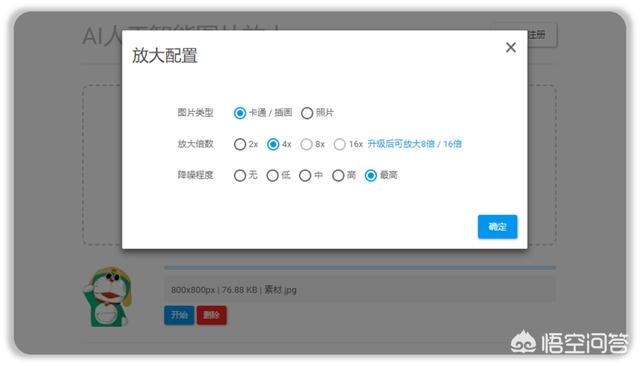The width and height of the screenshot is (640, 366).
Task: Select the 照片 image type
Action: 307,113
